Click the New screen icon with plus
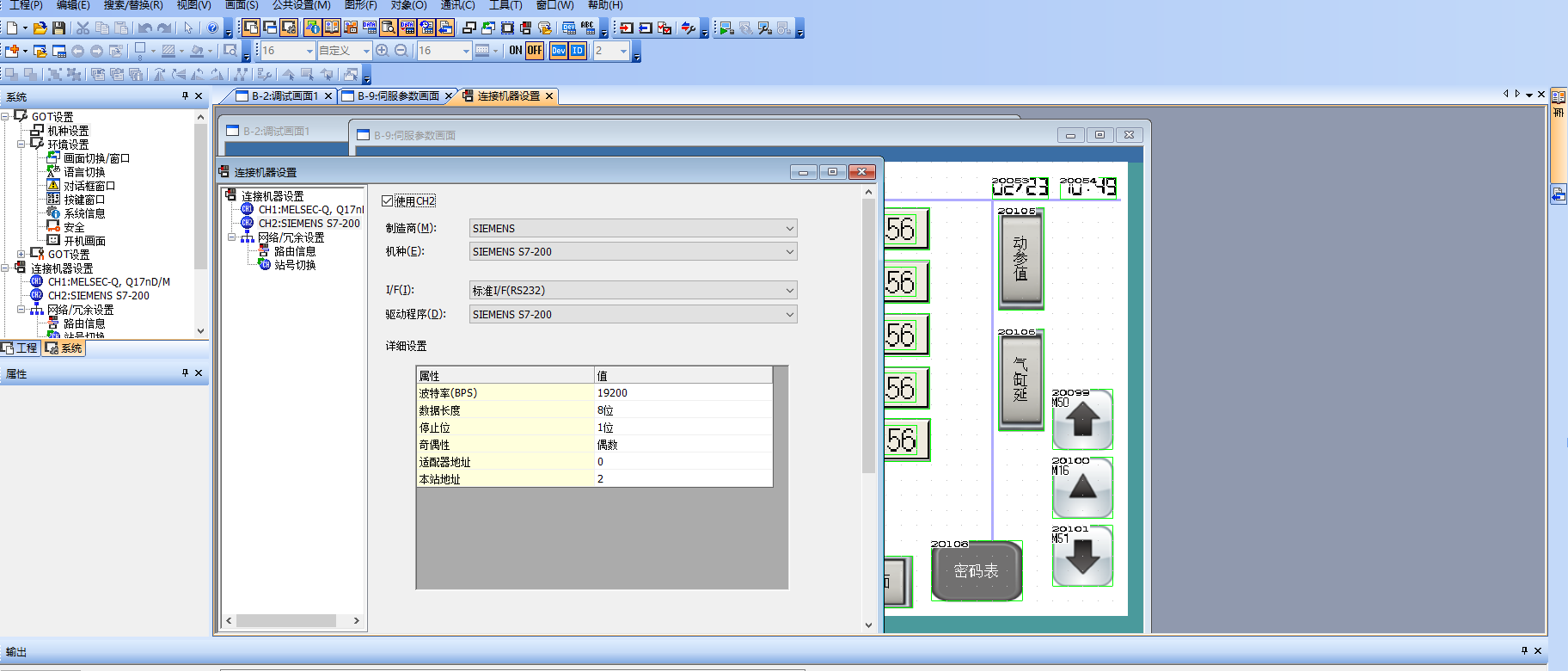 tap(12, 51)
